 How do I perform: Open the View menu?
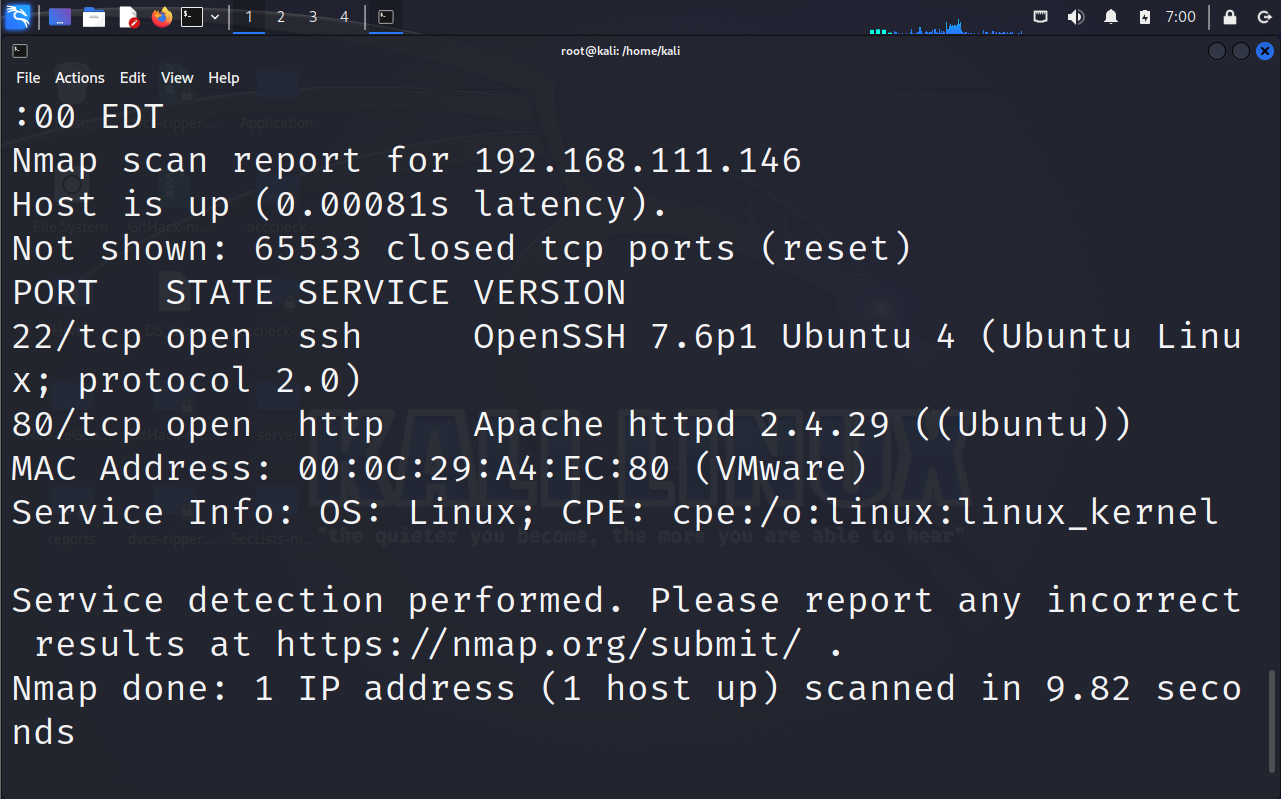(x=177, y=78)
